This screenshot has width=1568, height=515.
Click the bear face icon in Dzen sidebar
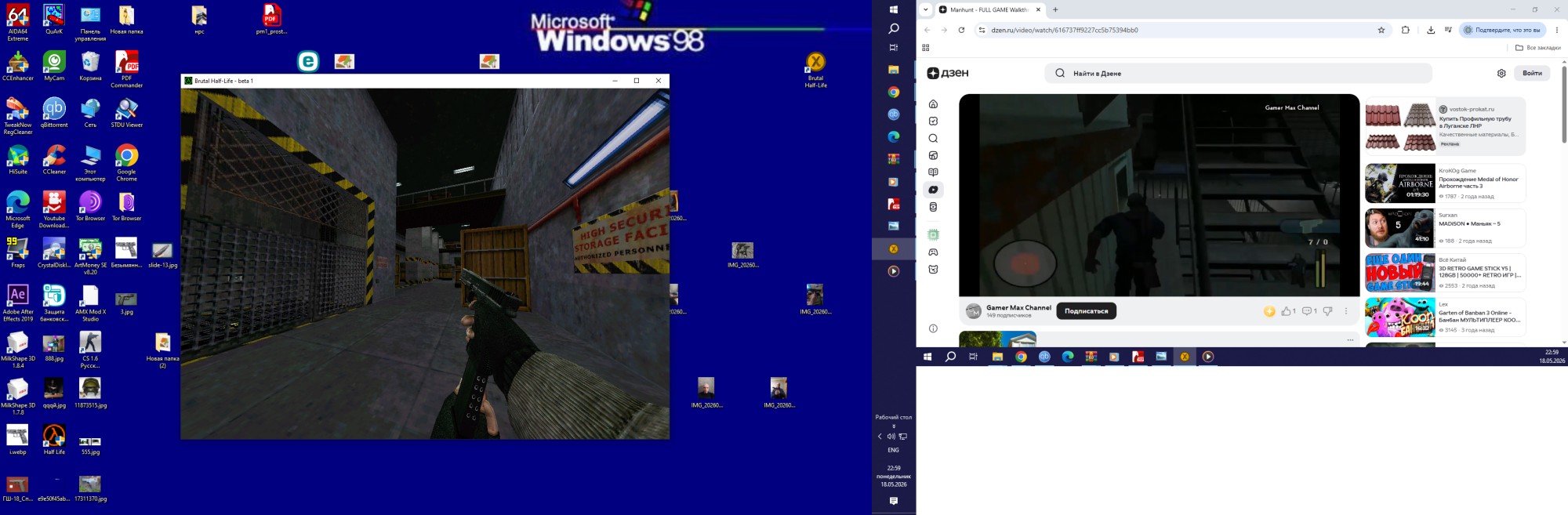coord(933,270)
